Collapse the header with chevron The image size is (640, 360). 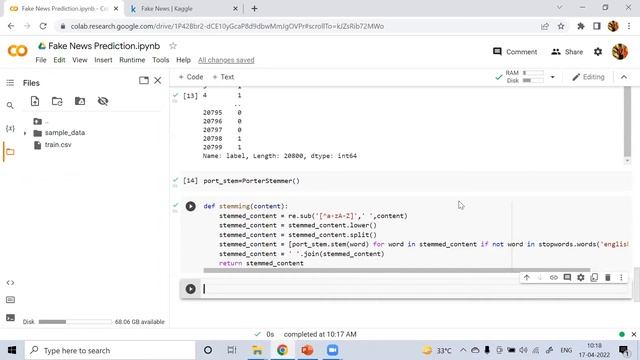coord(624,77)
